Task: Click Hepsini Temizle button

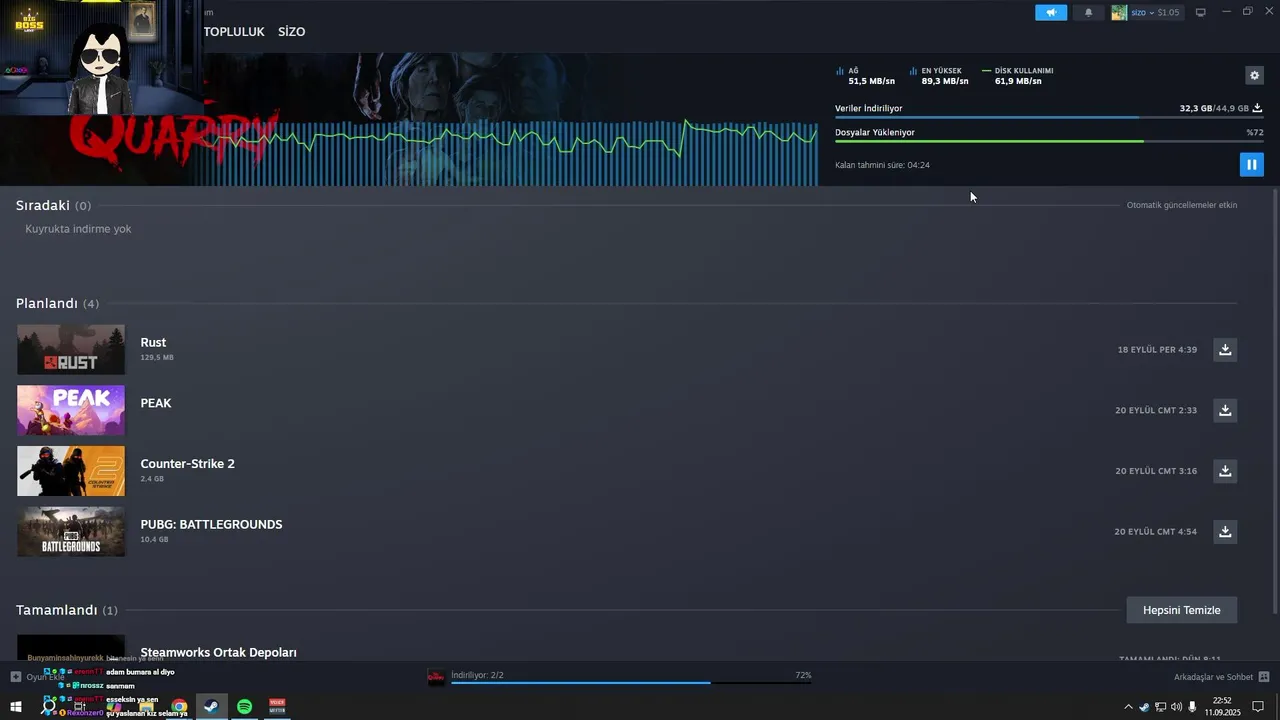Action: point(1182,610)
